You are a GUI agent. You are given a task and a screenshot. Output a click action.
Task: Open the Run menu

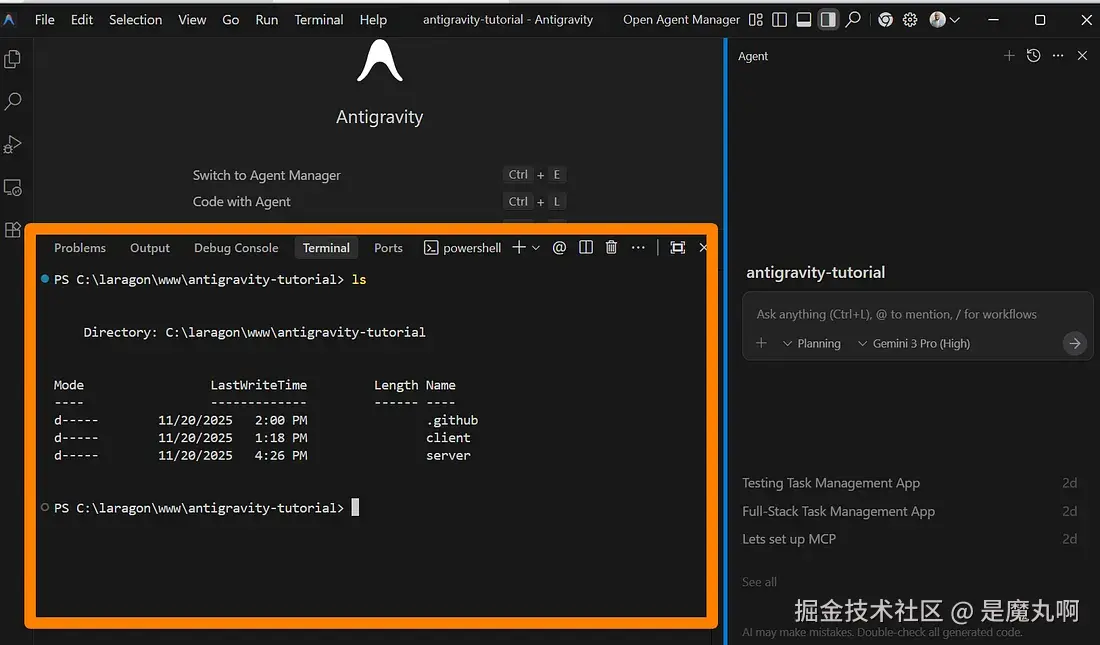267,20
